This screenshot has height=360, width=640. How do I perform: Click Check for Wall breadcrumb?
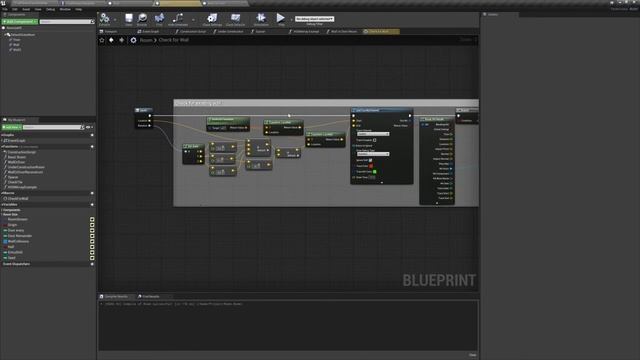point(173,40)
